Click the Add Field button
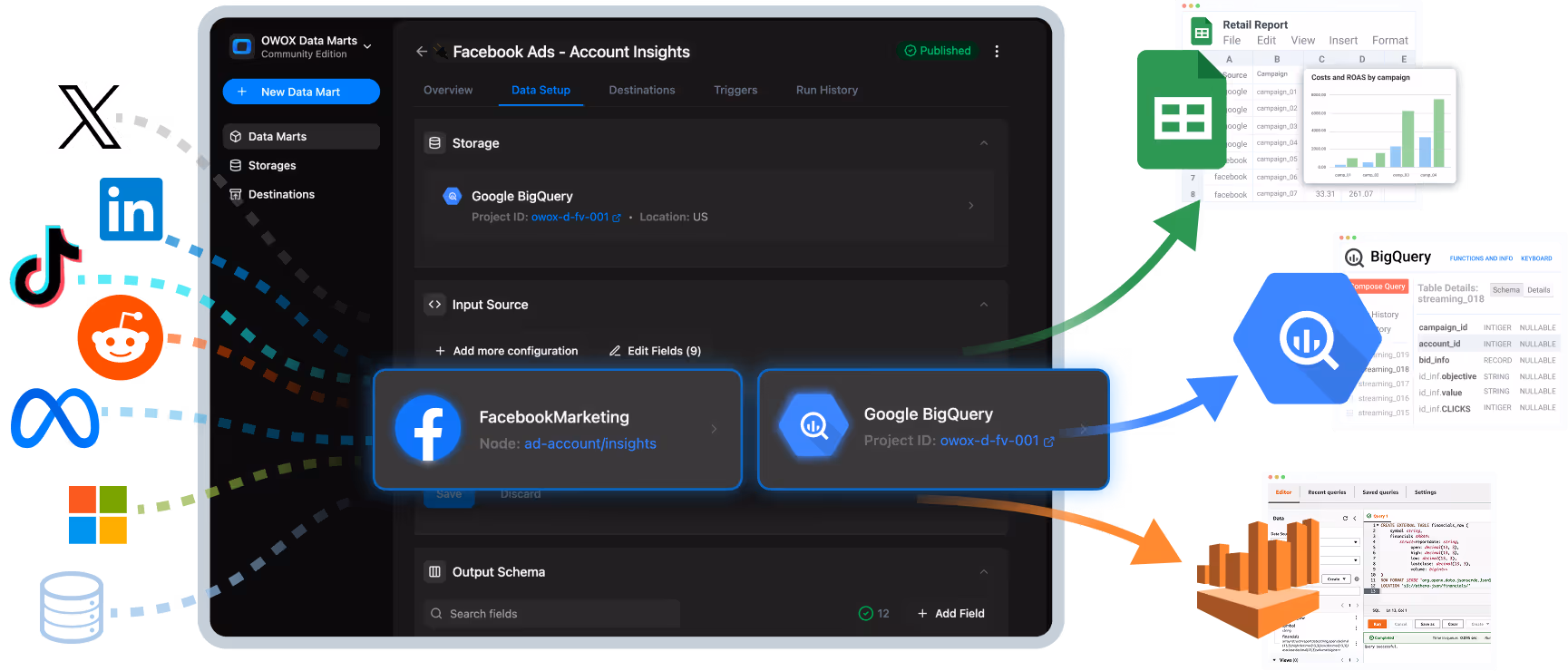 click(950, 614)
